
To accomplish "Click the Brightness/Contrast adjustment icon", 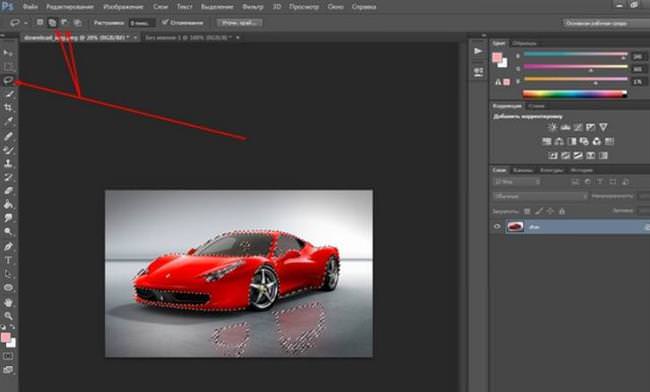I will [552, 127].
